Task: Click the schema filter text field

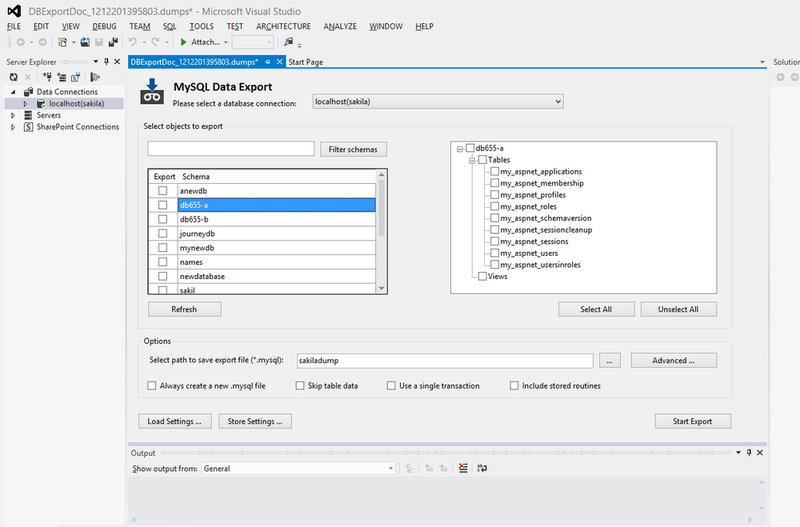Action: pyautogui.click(x=231, y=149)
